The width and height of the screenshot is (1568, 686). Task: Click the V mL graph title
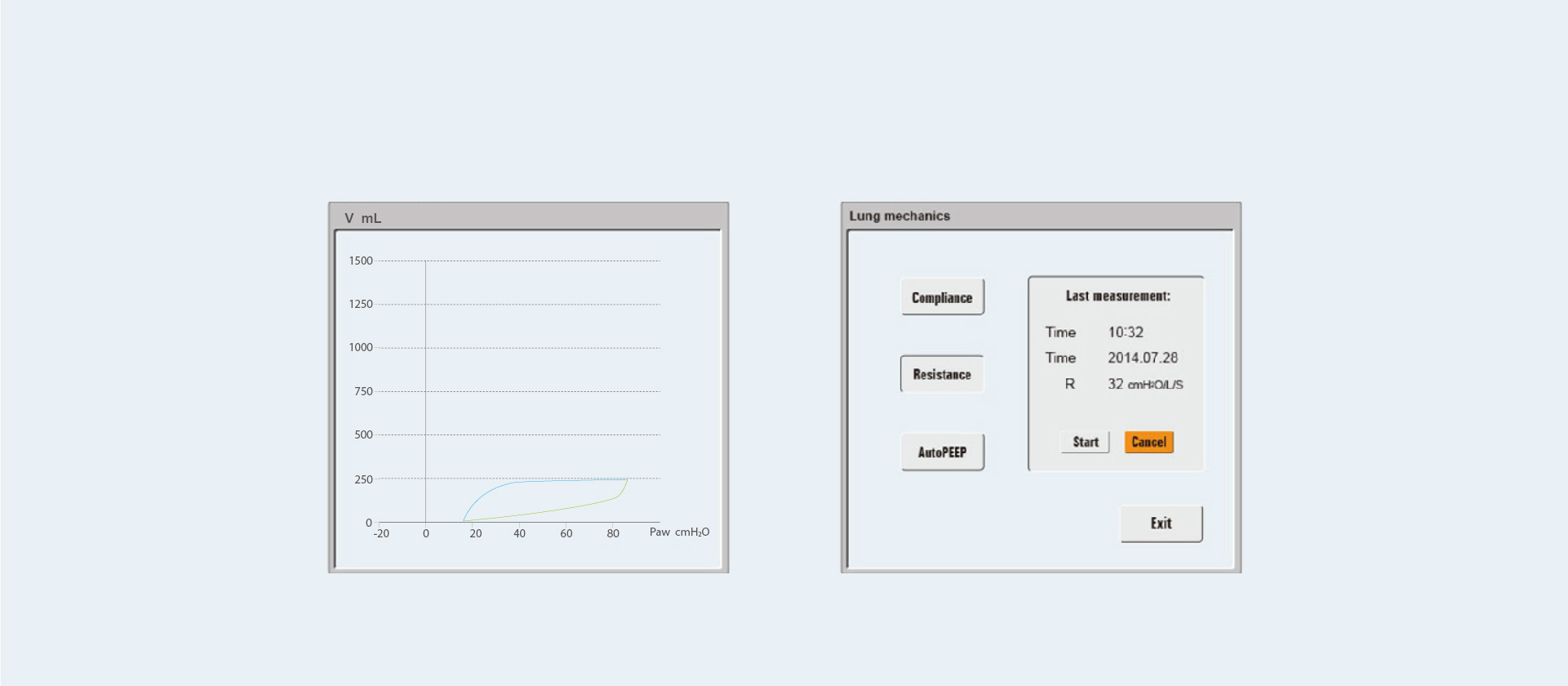pyautogui.click(x=362, y=218)
